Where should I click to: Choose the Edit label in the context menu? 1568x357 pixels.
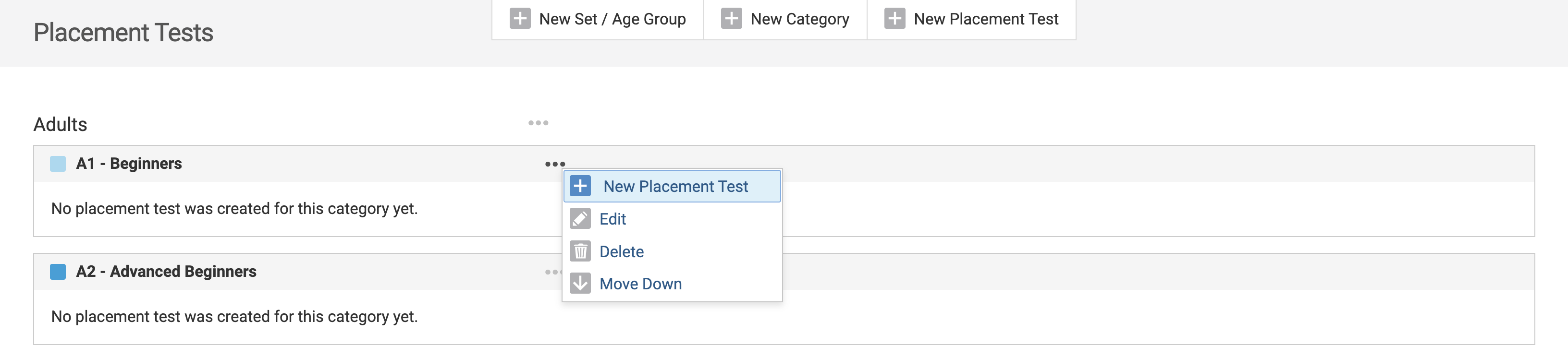(612, 219)
